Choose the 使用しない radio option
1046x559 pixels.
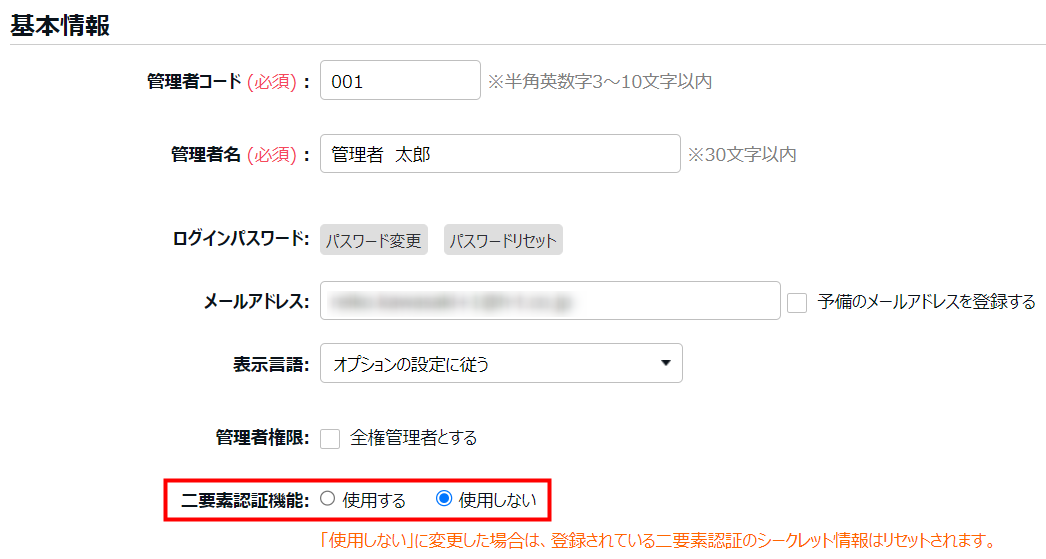click(445, 499)
